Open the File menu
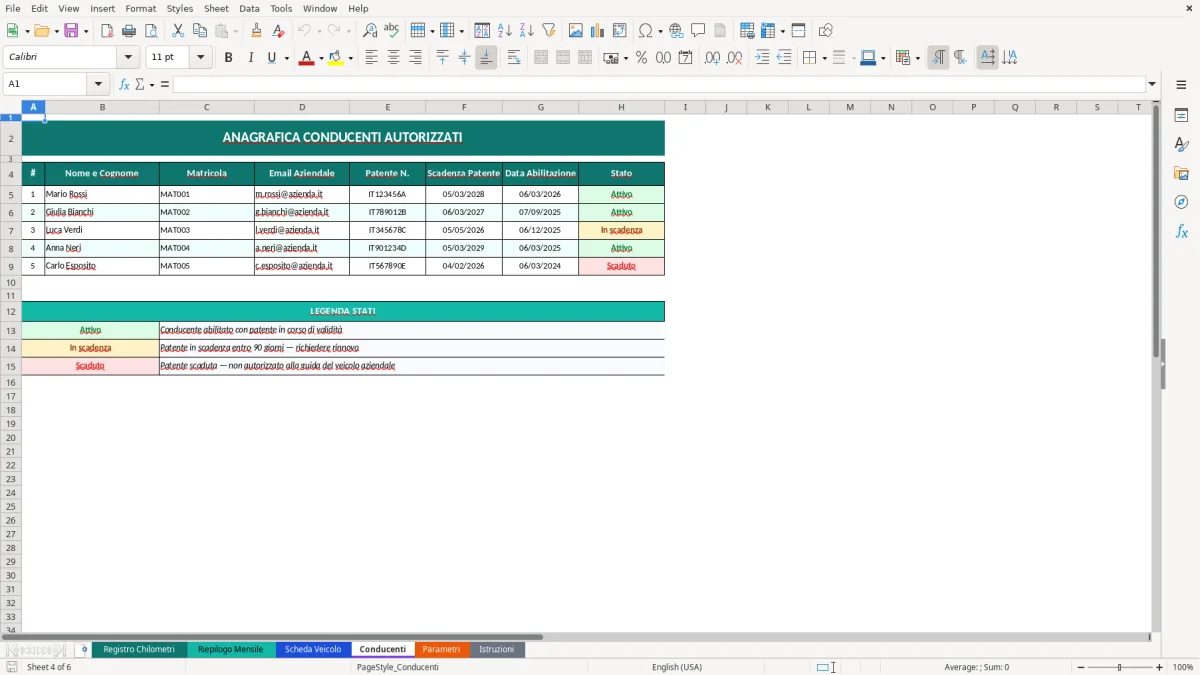Image resolution: width=1200 pixels, height=675 pixels. click(12, 8)
